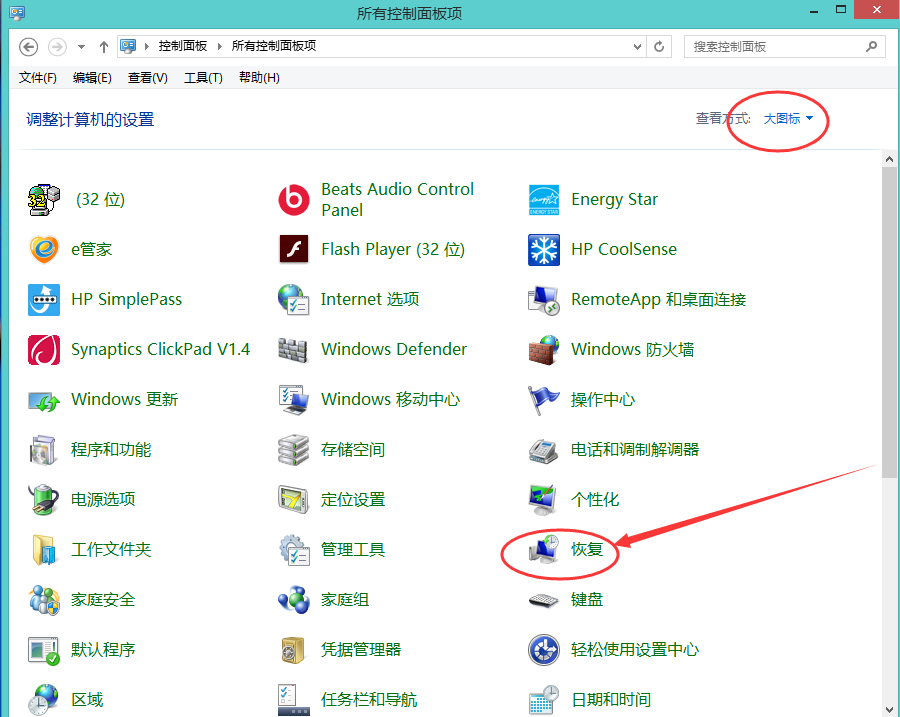Expand the breadcrumb arrow after 控制面板
Viewport: 900px width, 717px height.
tap(219, 46)
